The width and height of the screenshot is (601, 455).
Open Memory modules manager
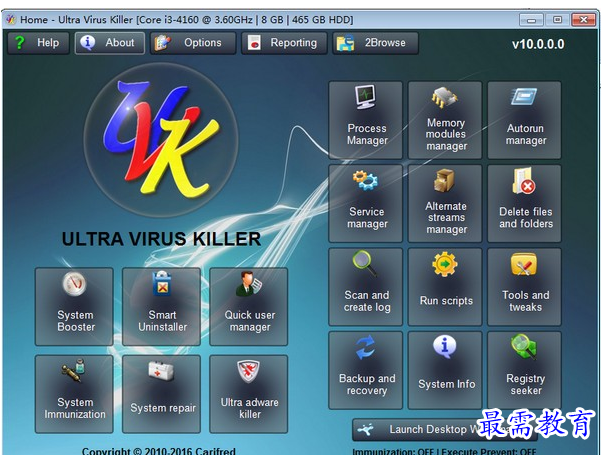pyautogui.click(x=445, y=120)
